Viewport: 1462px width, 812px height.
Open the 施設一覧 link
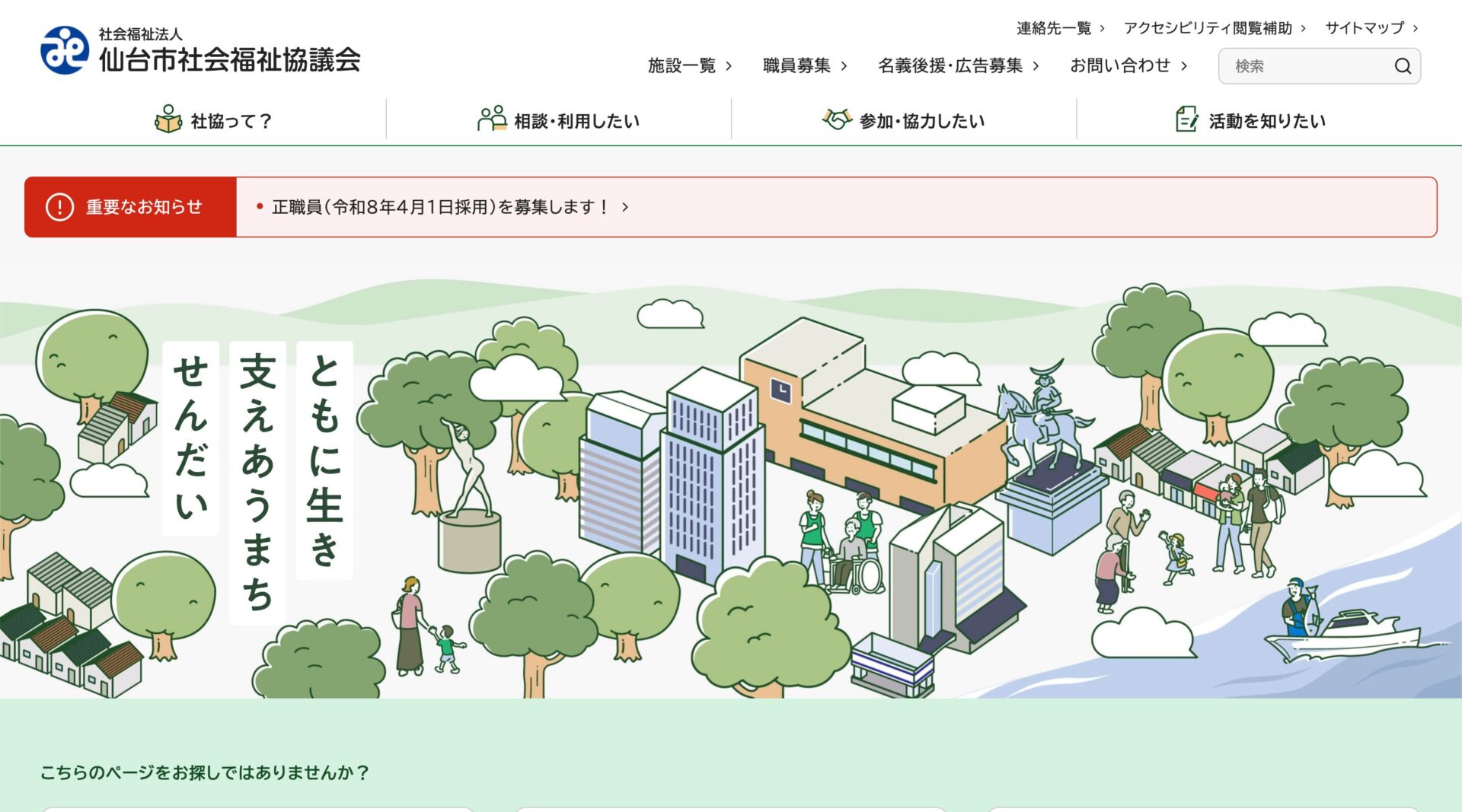pyautogui.click(x=690, y=65)
